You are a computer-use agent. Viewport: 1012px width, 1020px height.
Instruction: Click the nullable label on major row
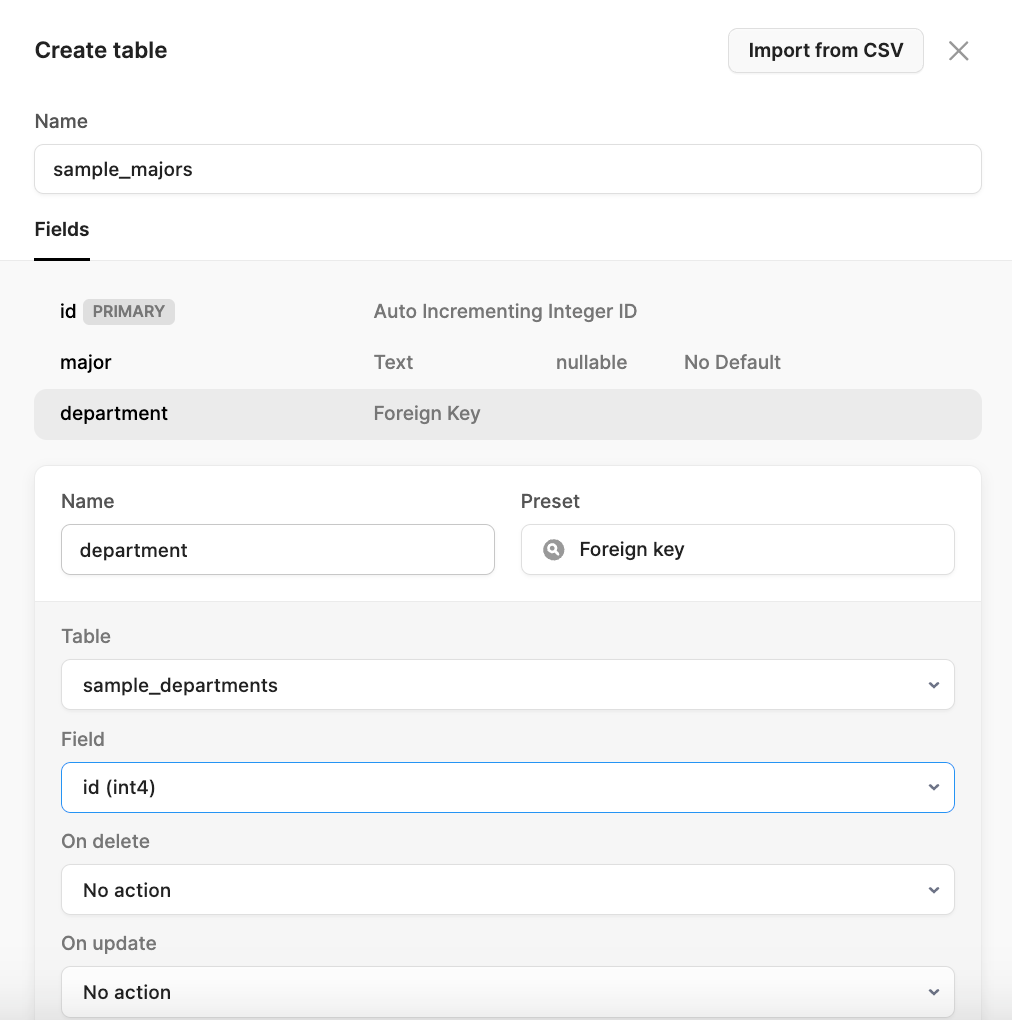point(591,362)
